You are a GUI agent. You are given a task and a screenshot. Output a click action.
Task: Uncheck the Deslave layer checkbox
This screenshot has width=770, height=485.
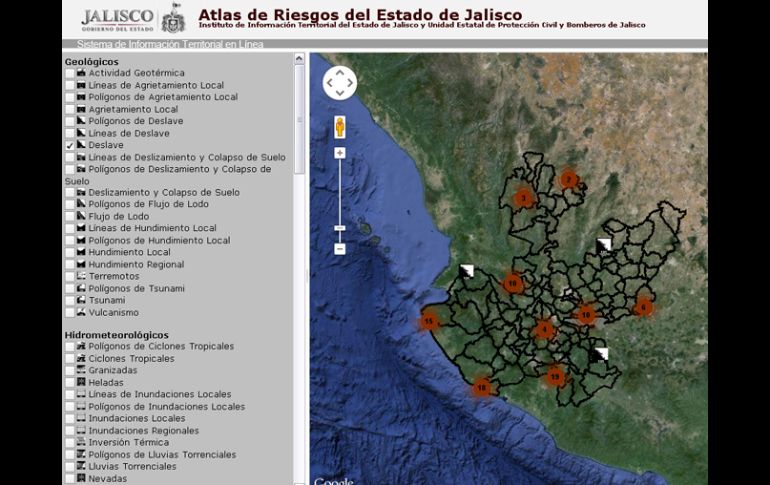pyautogui.click(x=70, y=146)
